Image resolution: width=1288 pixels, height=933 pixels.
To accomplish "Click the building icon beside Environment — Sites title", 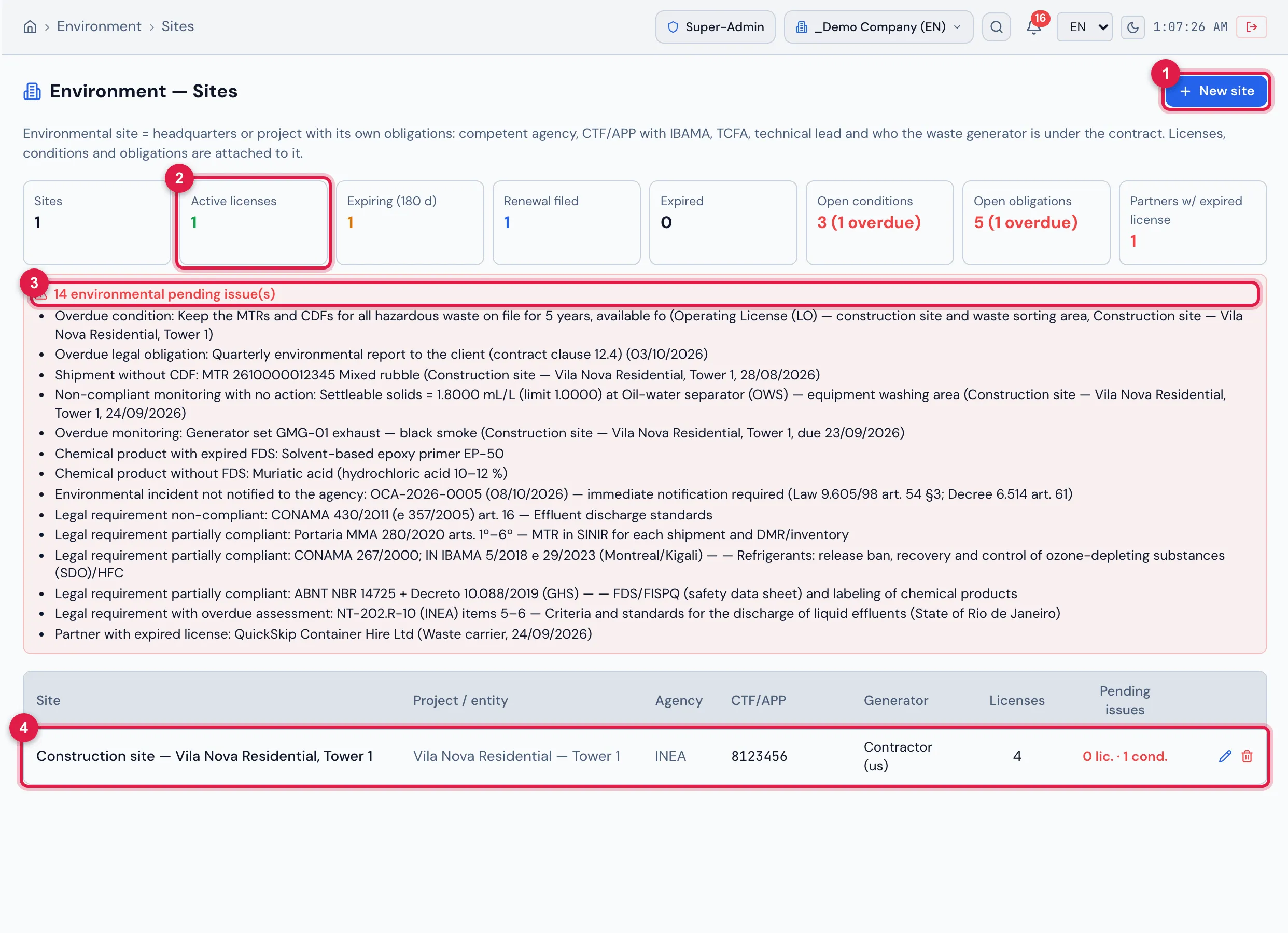I will click(32, 91).
